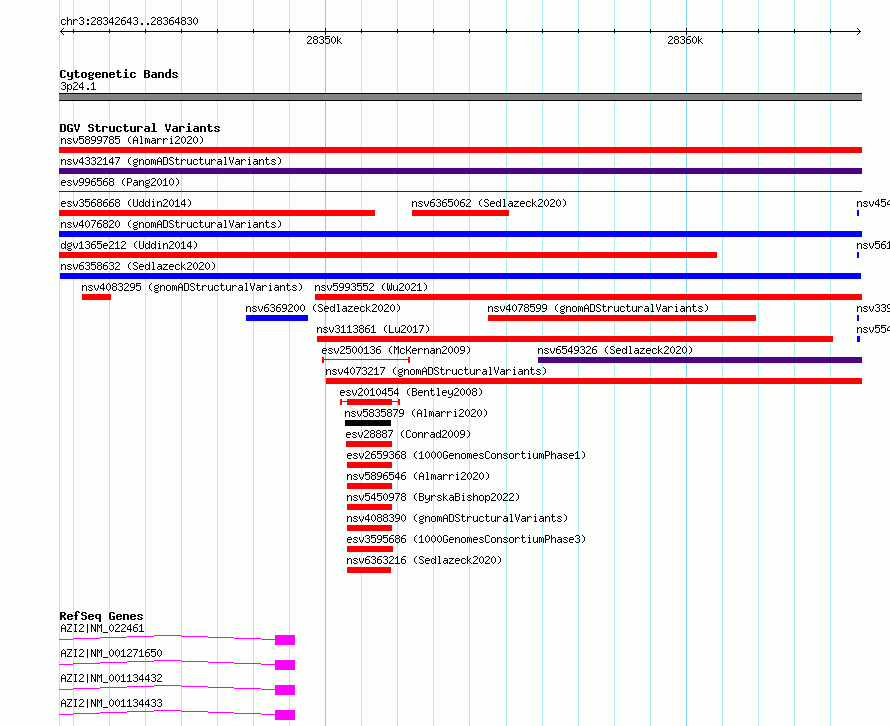Click the nsv4073217 gnomAD variant label
Screen dimensions: 890x726
(436, 371)
